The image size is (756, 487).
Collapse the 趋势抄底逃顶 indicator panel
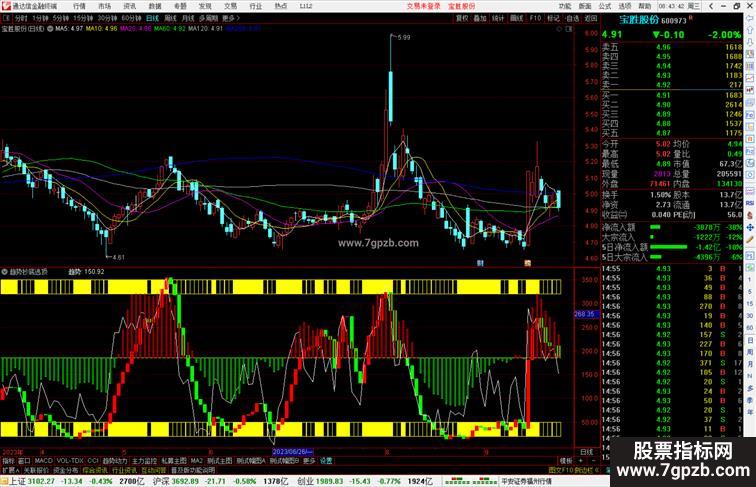[4, 272]
